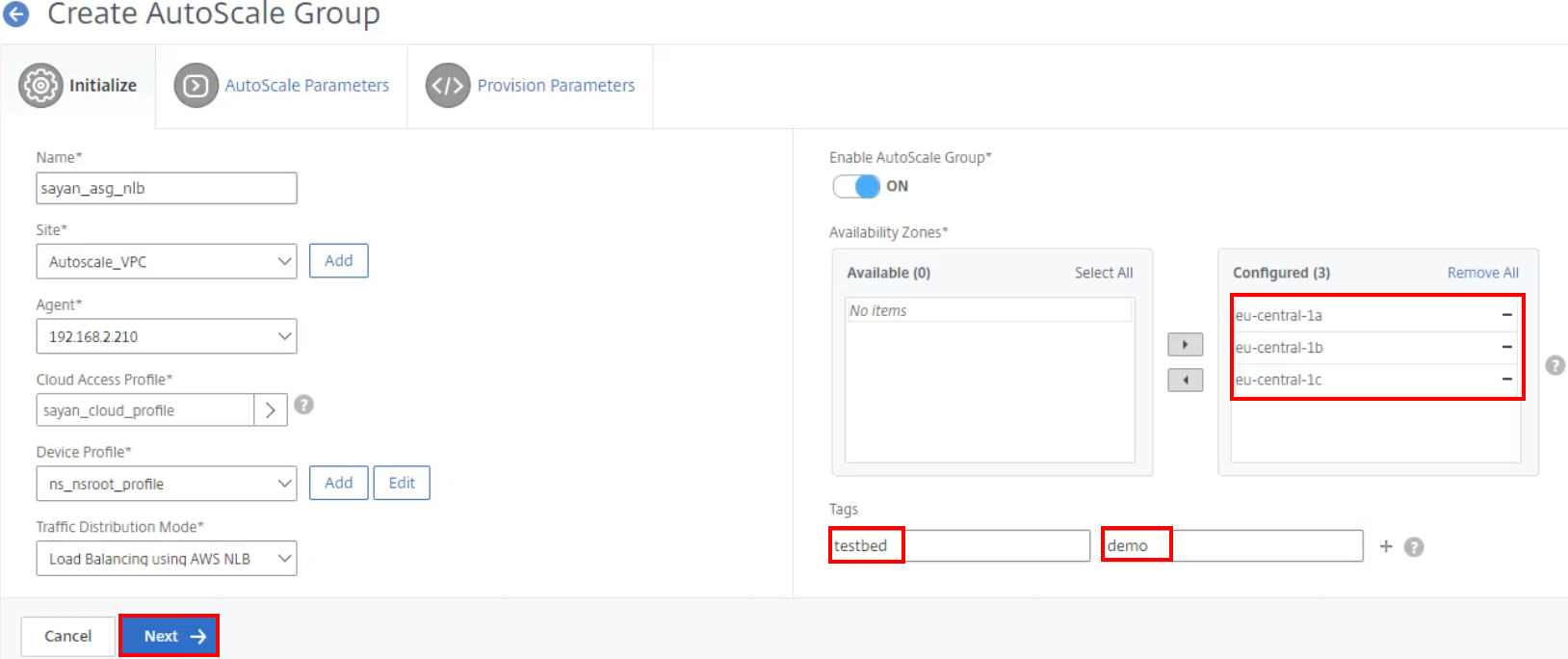1568x659 pixels.
Task: Open Device Profile dropdown ns_nsroot_profile
Action: point(167,484)
